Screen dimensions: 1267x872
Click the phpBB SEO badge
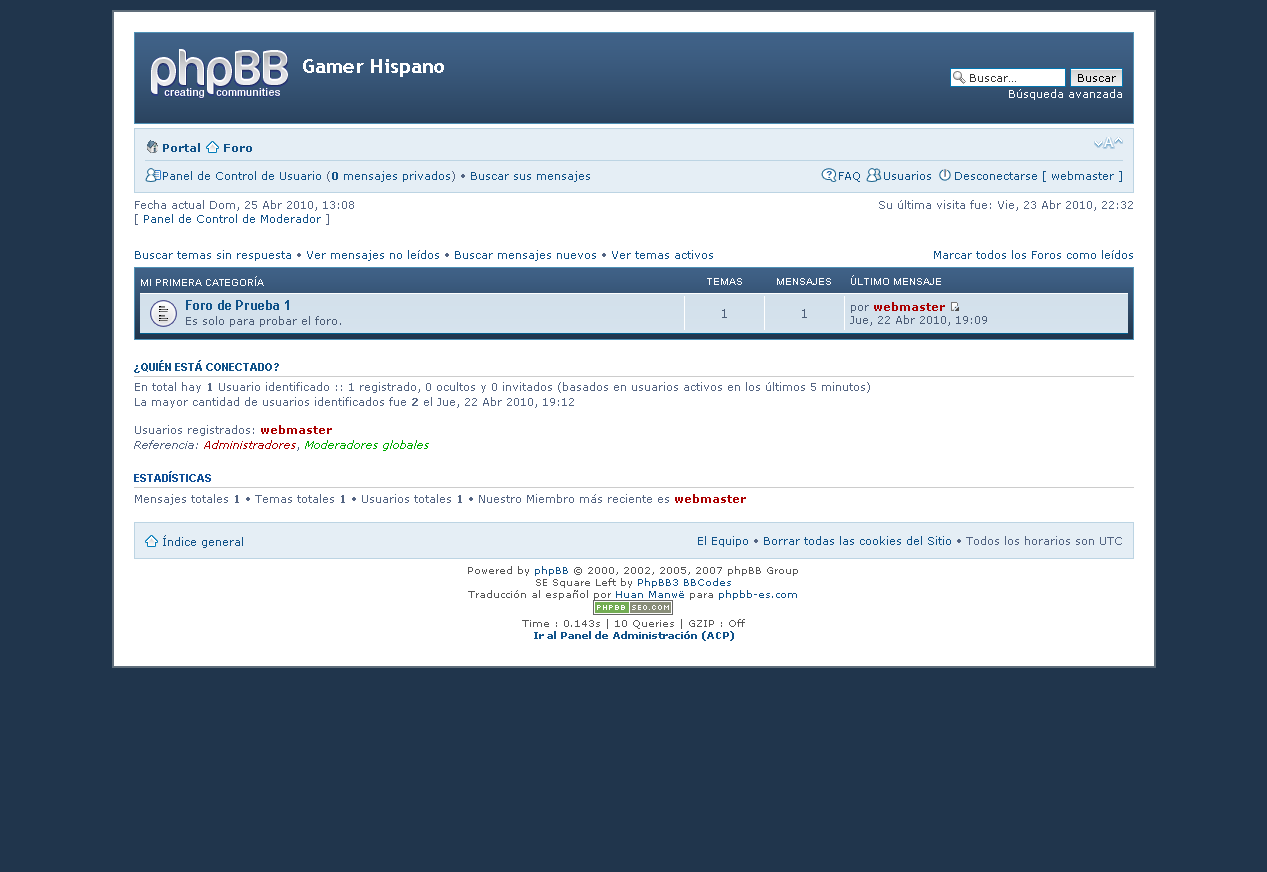pyautogui.click(x=633, y=607)
